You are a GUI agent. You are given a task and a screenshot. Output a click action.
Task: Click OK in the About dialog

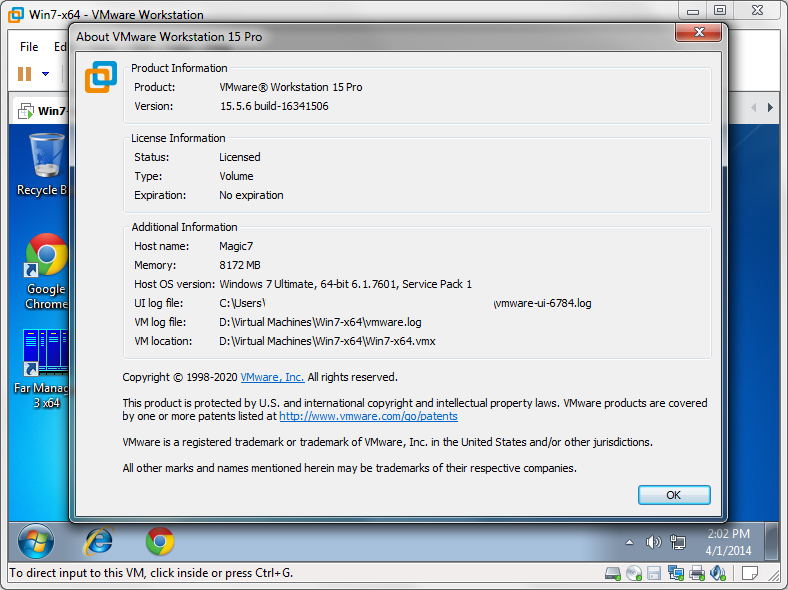[674, 495]
